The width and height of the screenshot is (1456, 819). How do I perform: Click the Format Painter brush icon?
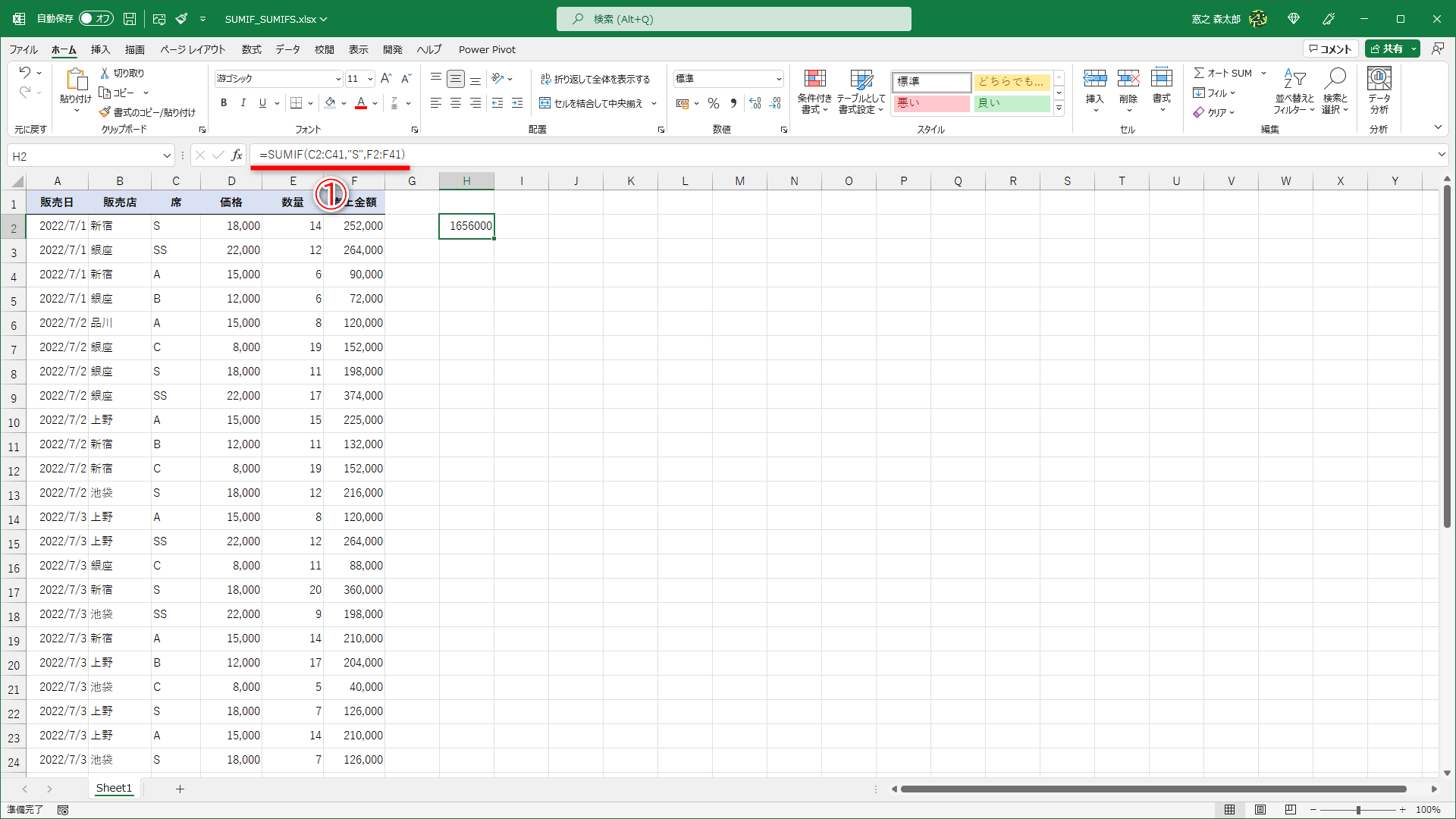105,112
